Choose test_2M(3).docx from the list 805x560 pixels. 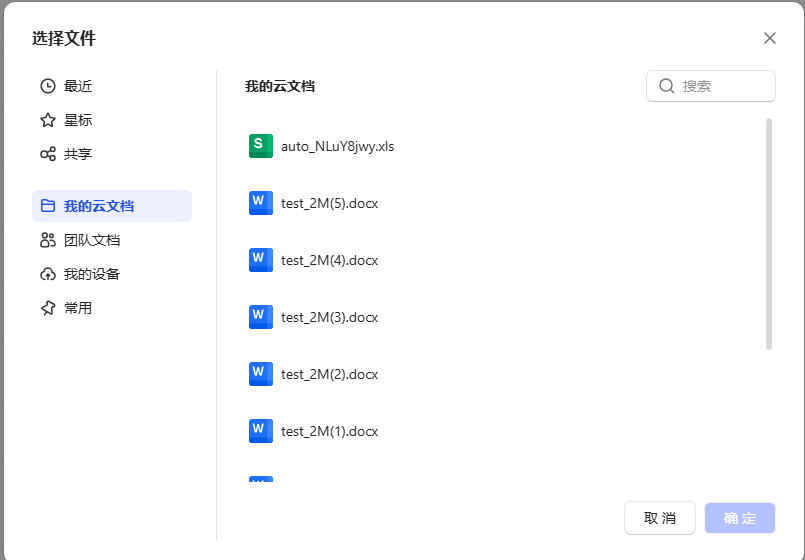pyautogui.click(x=329, y=317)
